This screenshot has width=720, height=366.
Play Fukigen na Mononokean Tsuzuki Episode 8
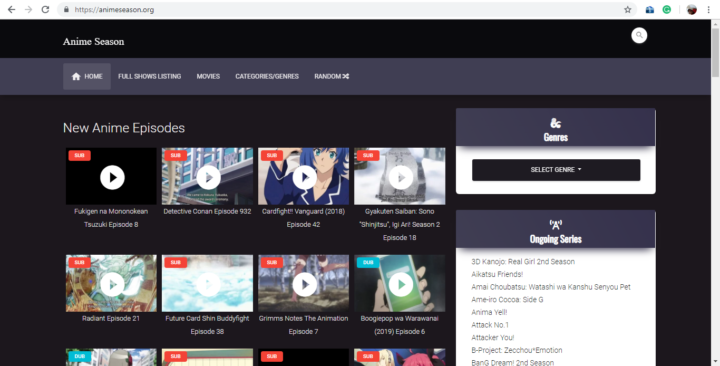[x=112, y=177]
